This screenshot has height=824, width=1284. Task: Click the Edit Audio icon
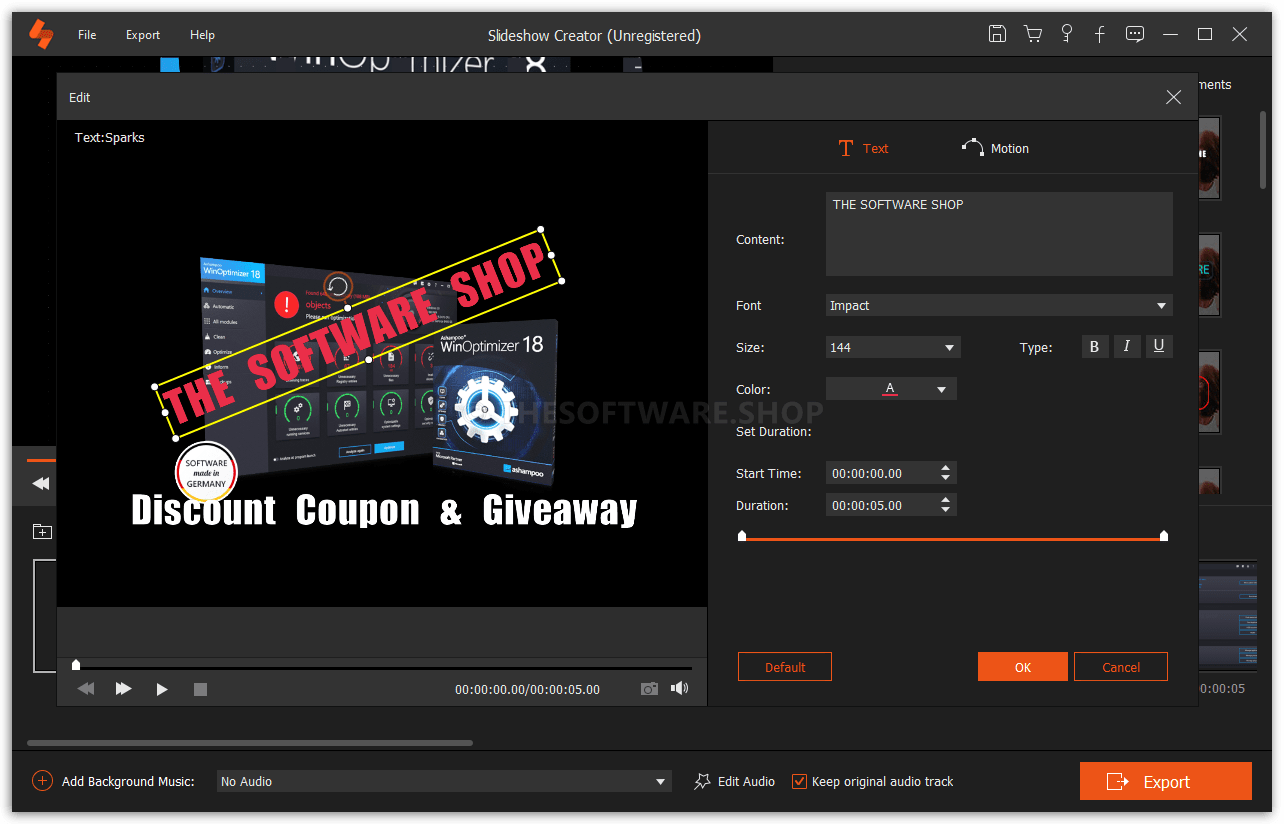(x=702, y=781)
